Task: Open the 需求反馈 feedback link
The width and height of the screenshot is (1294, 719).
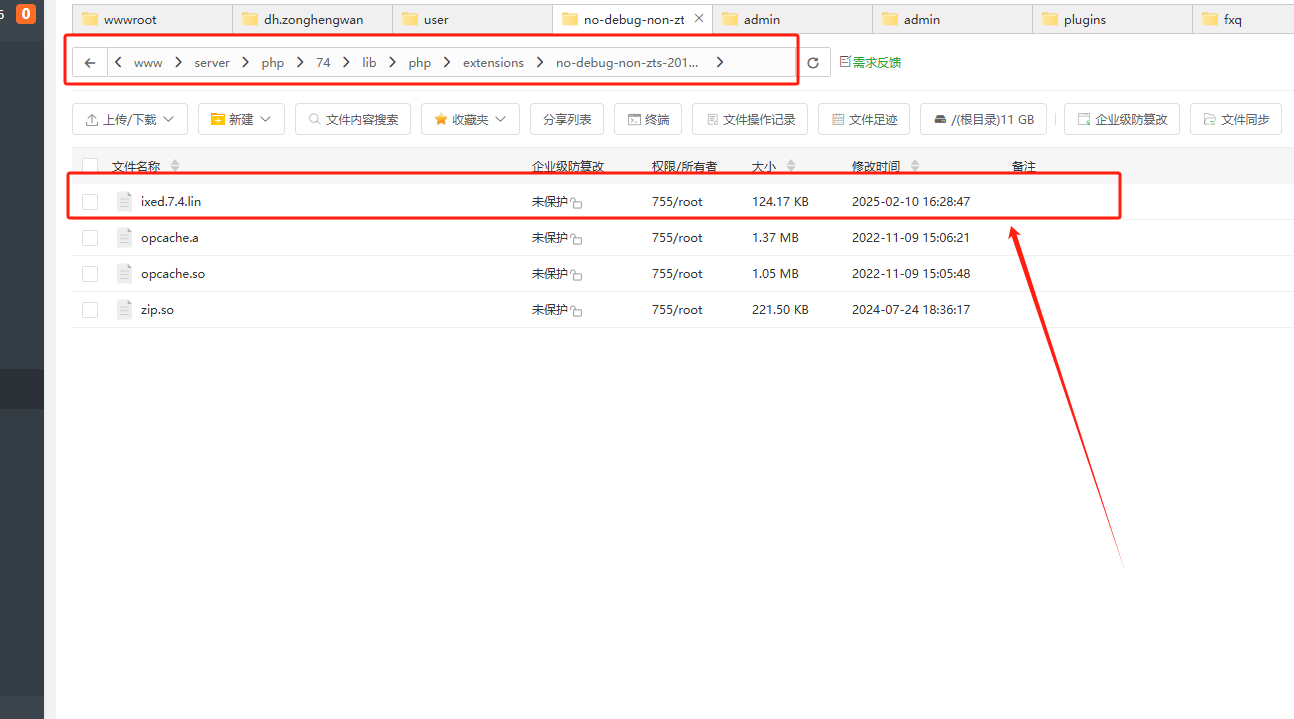Action: click(x=870, y=63)
